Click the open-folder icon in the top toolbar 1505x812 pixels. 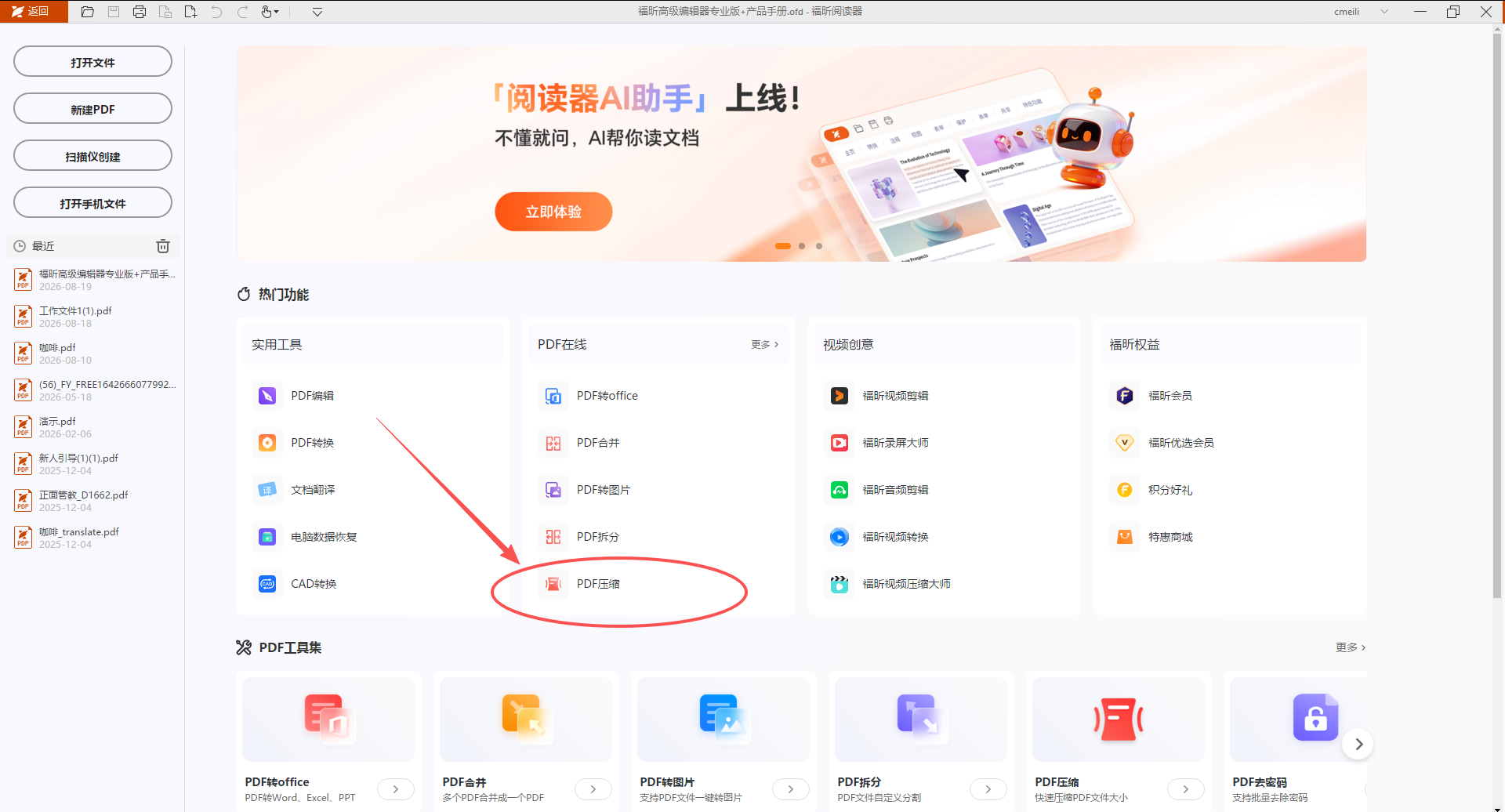88,12
